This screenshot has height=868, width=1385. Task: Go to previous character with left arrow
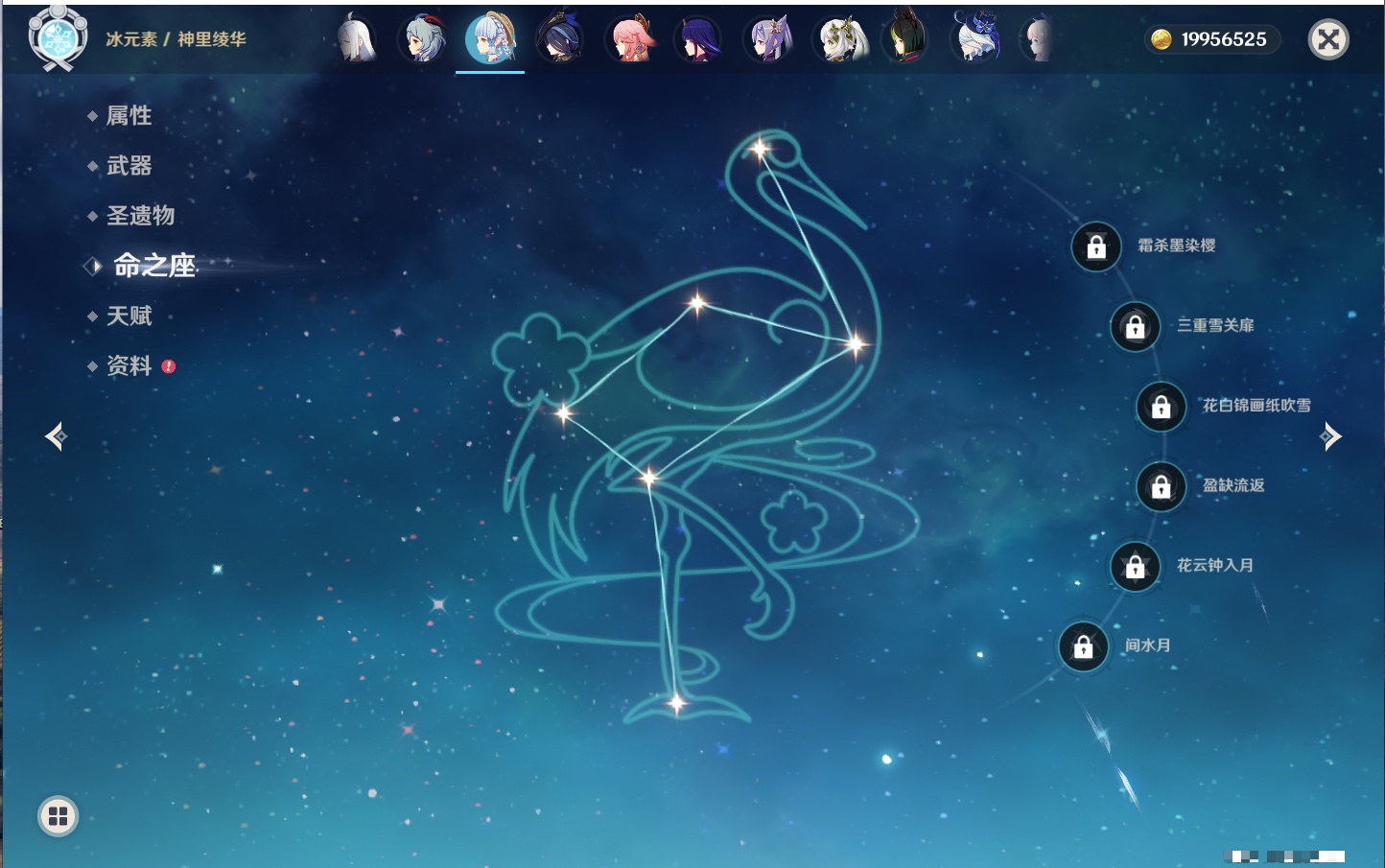click(x=56, y=436)
